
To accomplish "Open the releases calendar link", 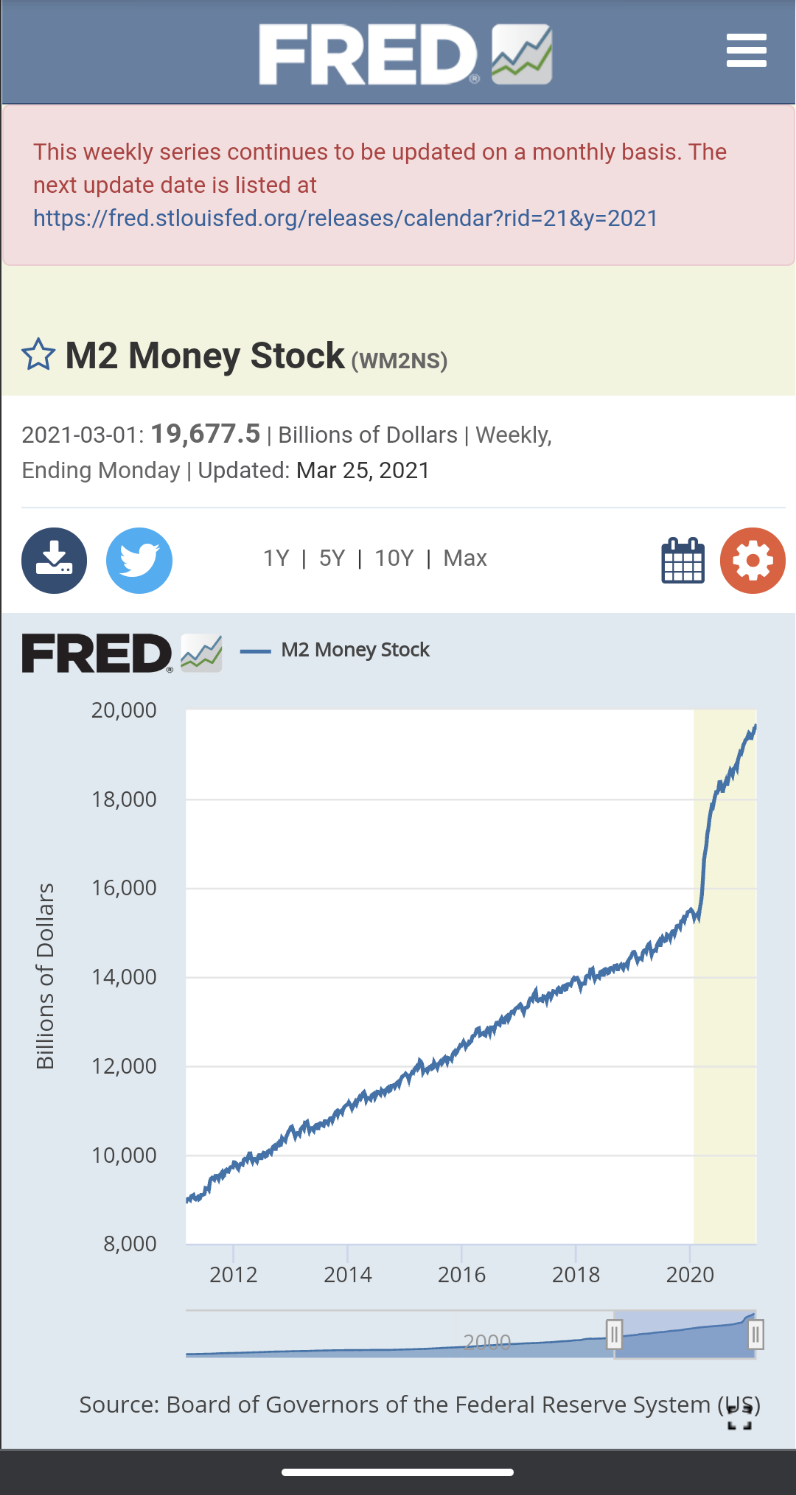I will click(346, 218).
